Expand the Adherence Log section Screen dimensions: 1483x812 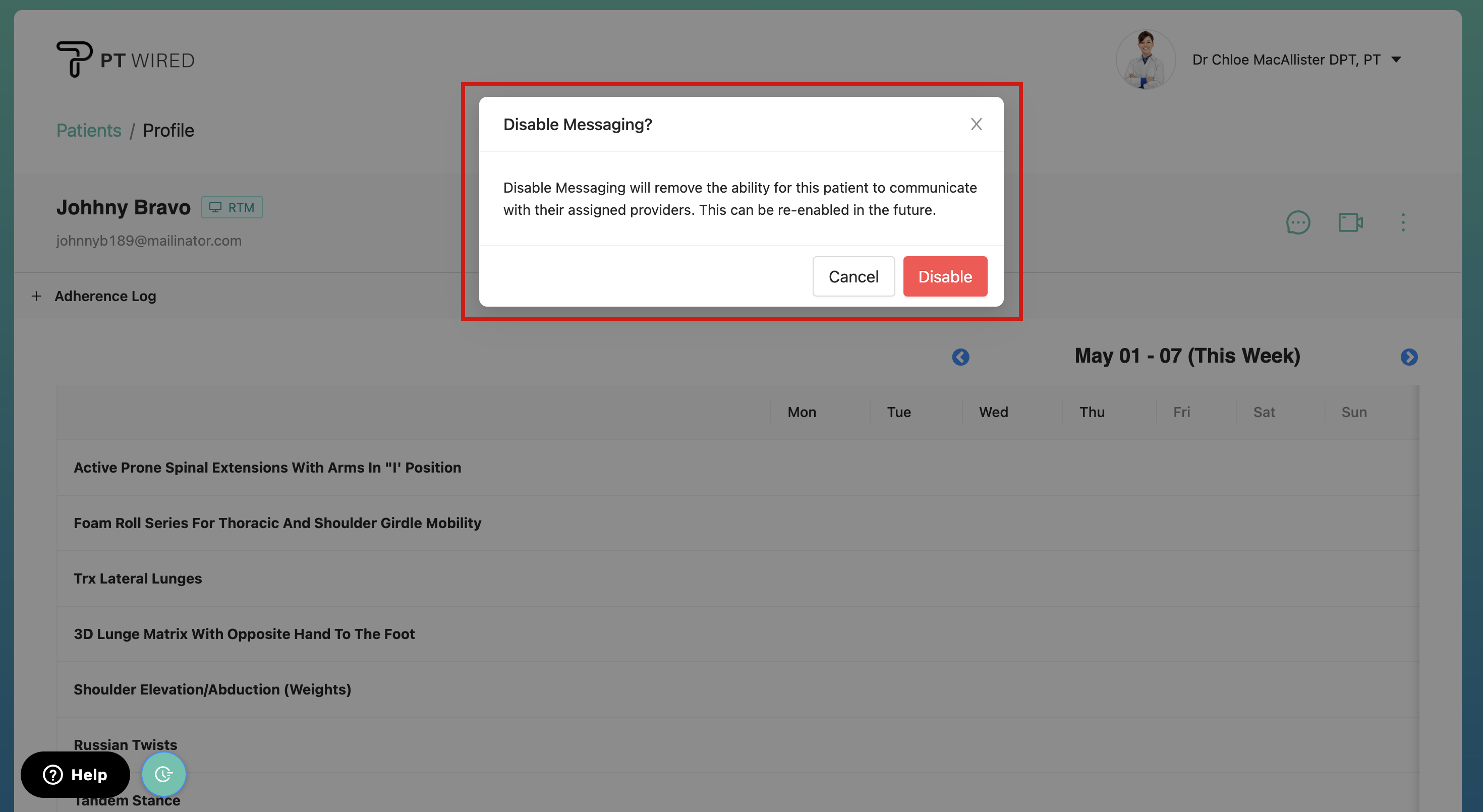[37, 296]
